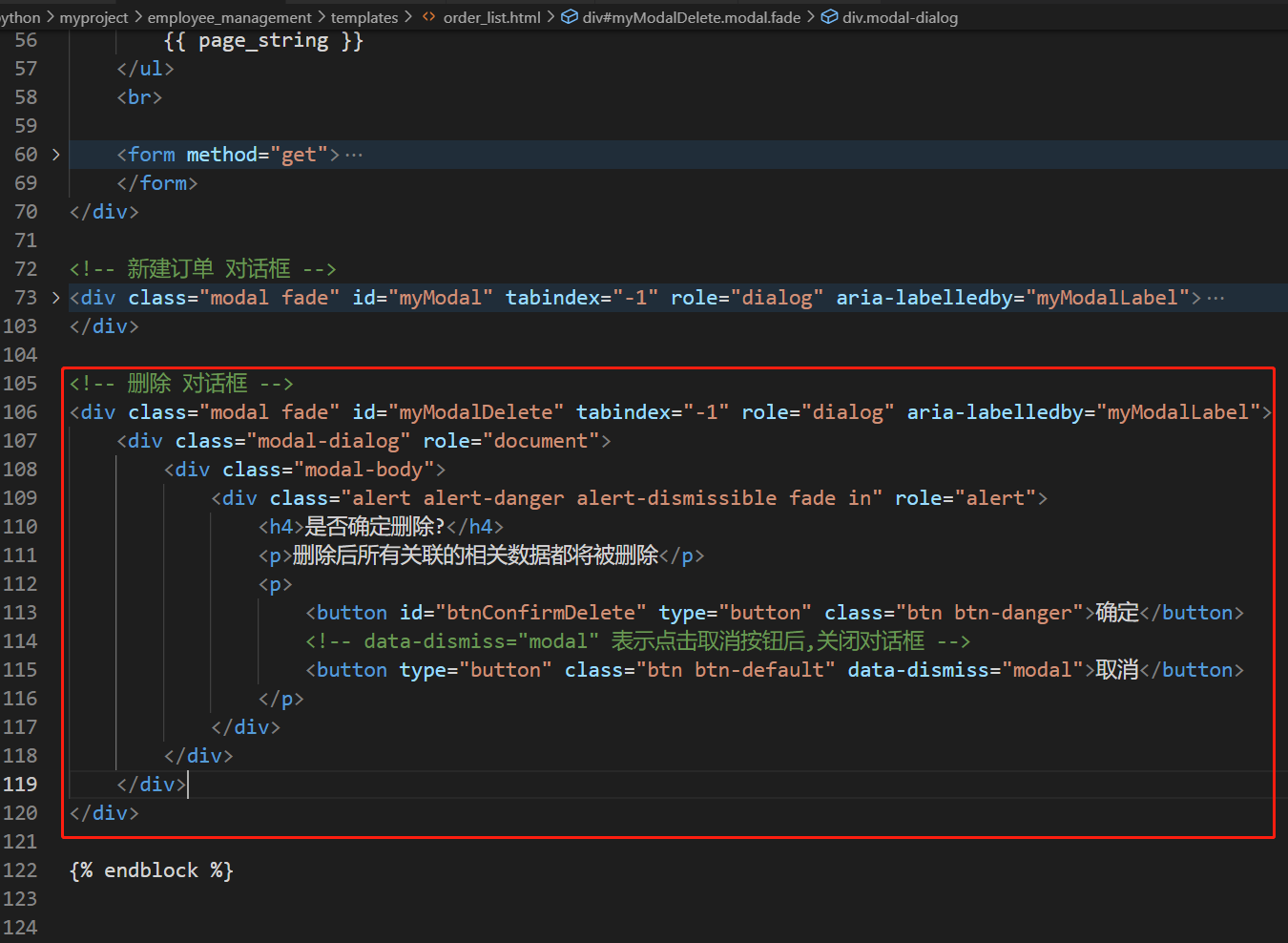Click closing </form> tag on line 69
The image size is (1288, 943).
point(157,183)
